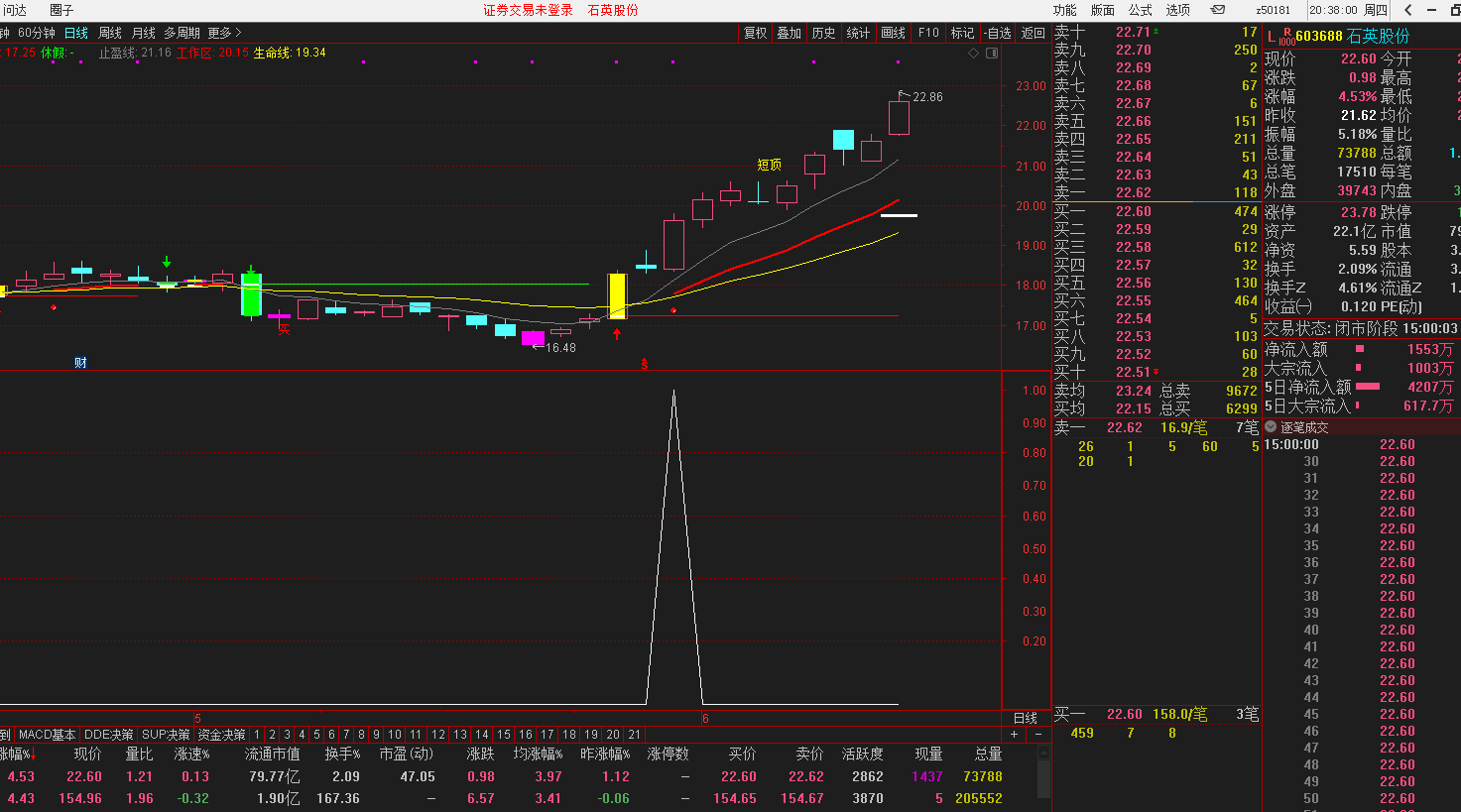Click the 日线 label beside the timeline
Viewport: 1461px width, 812px height.
(x=1026, y=718)
